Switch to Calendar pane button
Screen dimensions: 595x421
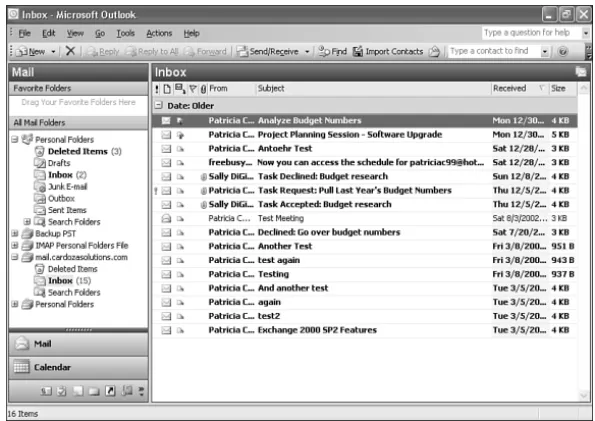78,367
